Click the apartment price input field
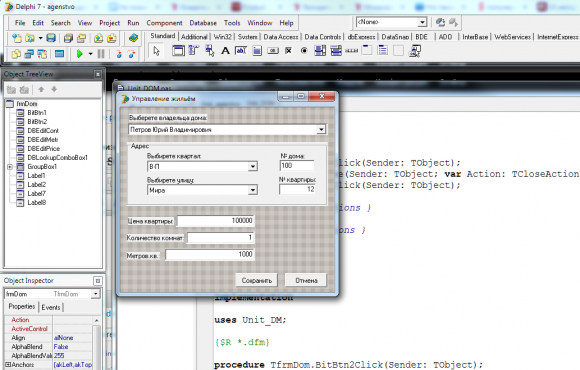Screen dimensions: 580x370 pos(216,221)
